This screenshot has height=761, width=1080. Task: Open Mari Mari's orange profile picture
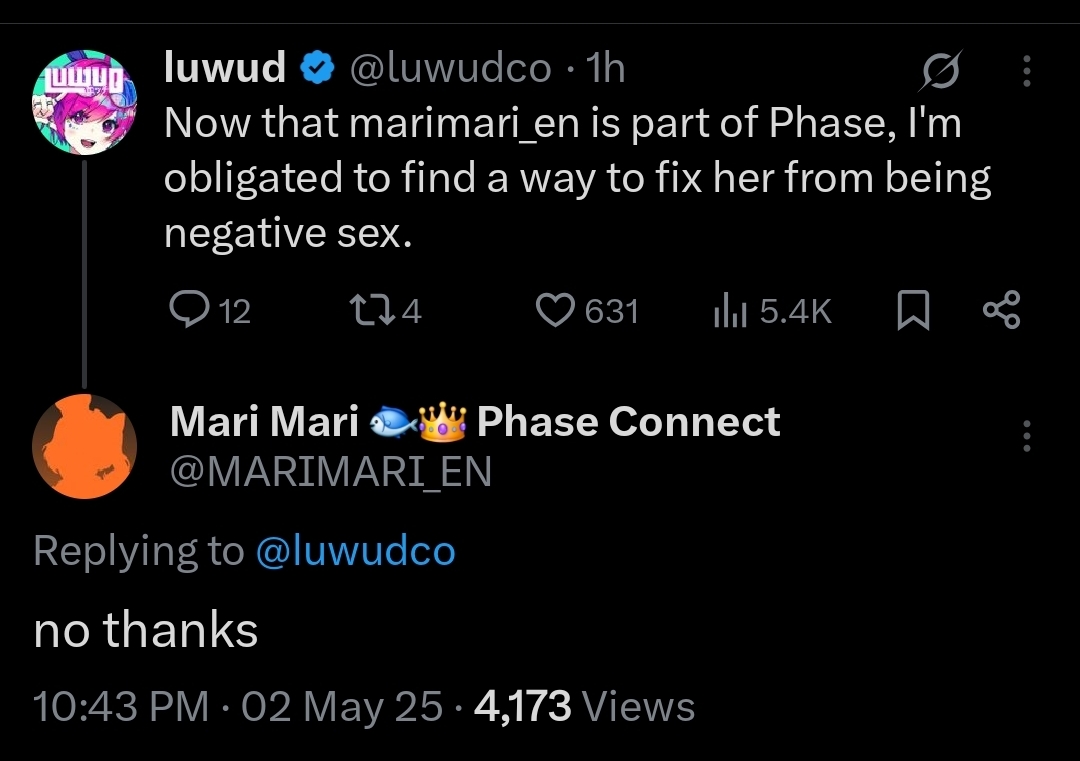(83, 446)
